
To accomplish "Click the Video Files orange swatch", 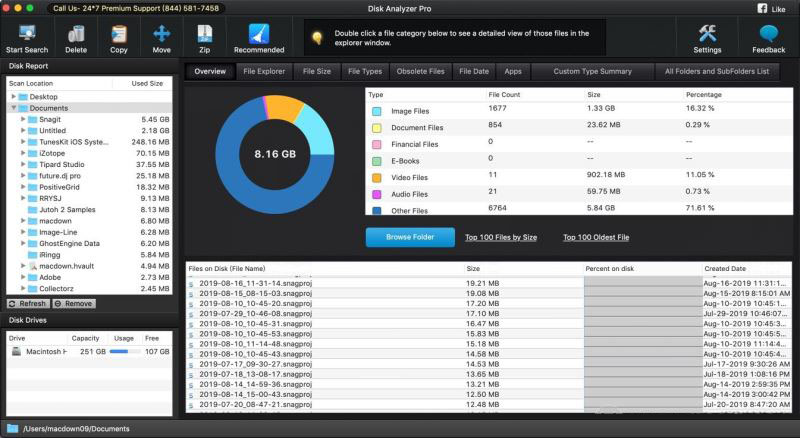I will tap(377, 178).
